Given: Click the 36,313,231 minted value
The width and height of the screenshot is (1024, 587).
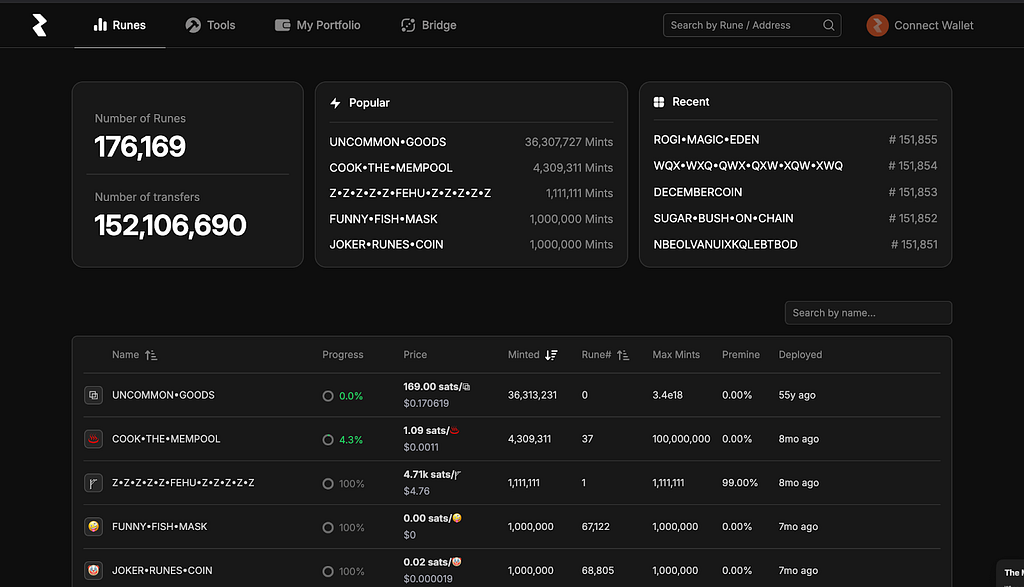Looking at the screenshot, I should pyautogui.click(x=532, y=395).
